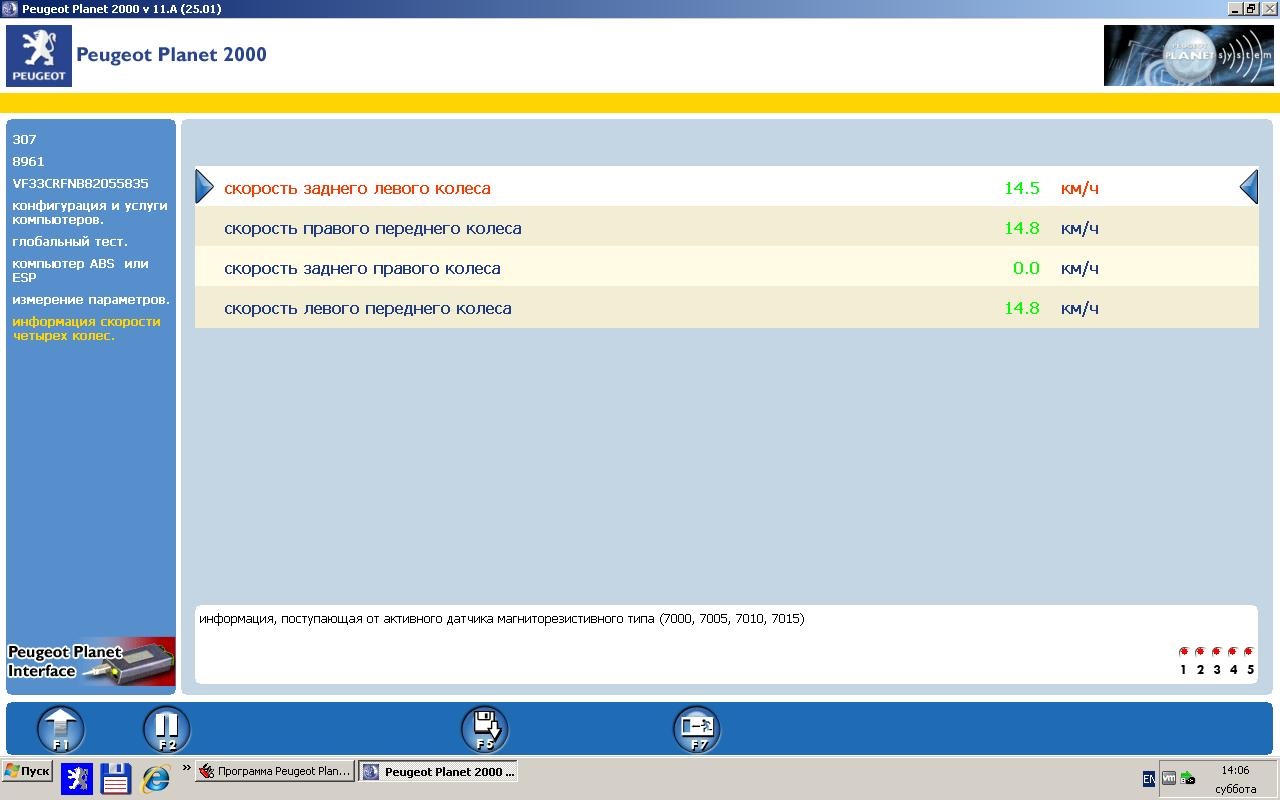Click the Peugeot lion logo in the header
The image size is (1280, 800).
tap(39, 56)
